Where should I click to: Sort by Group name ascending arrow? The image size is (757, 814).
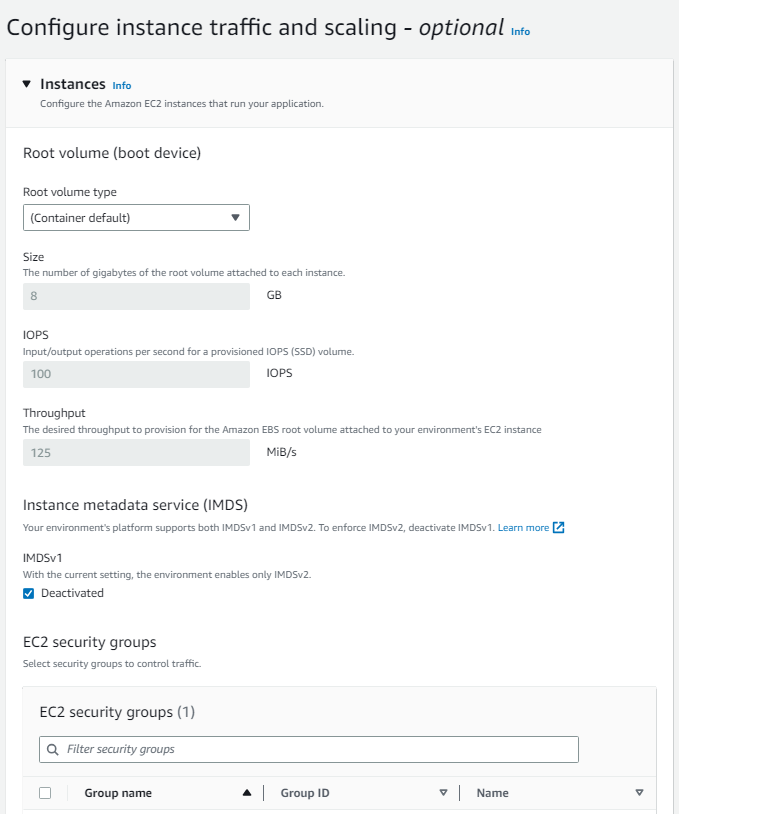click(x=247, y=793)
